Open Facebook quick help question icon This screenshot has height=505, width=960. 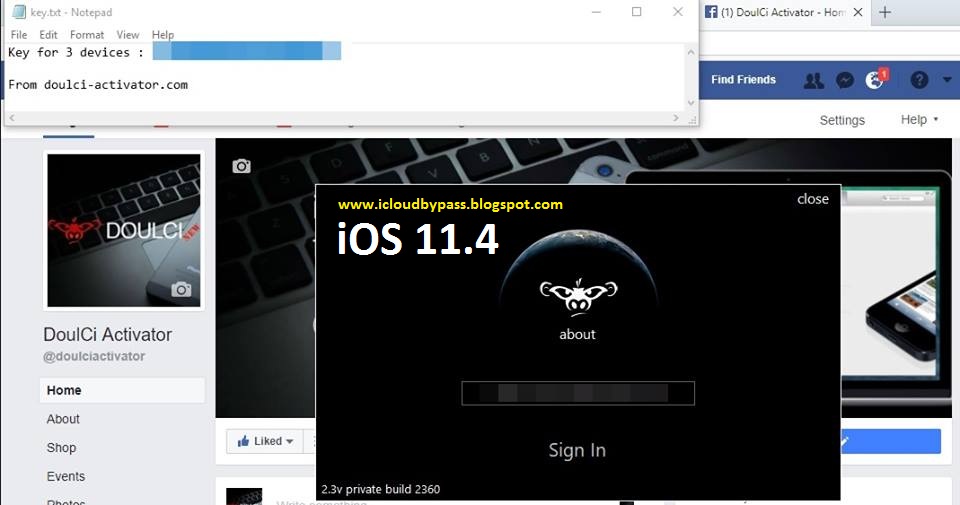click(x=919, y=80)
